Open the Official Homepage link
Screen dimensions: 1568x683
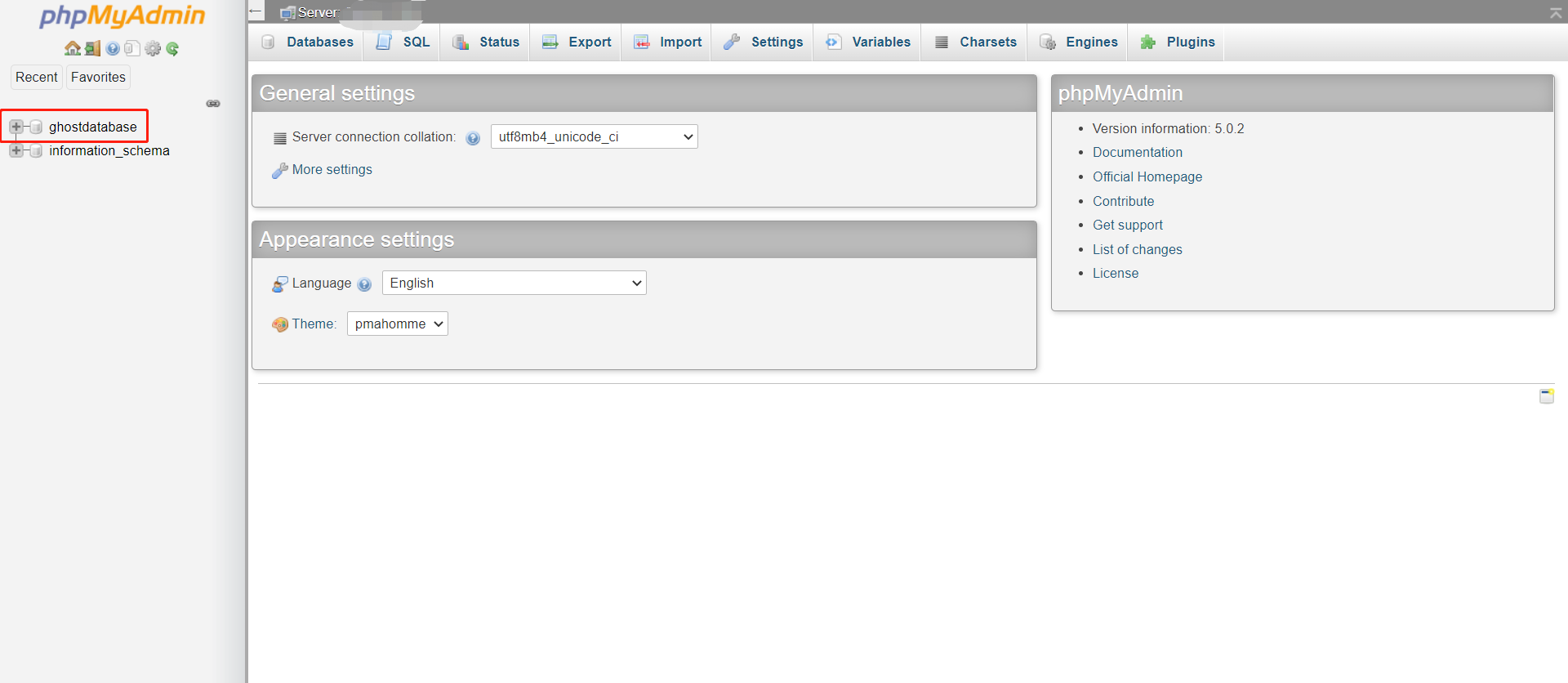[1147, 176]
